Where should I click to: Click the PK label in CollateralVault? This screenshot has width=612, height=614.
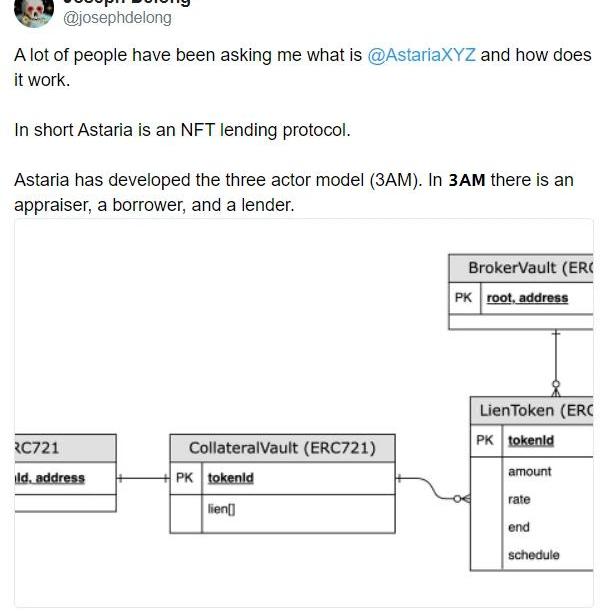pos(184,478)
